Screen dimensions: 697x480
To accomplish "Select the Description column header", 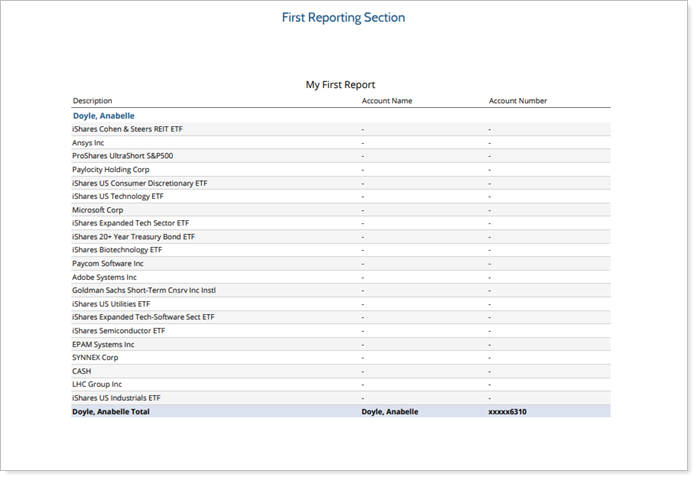I will 92,101.
